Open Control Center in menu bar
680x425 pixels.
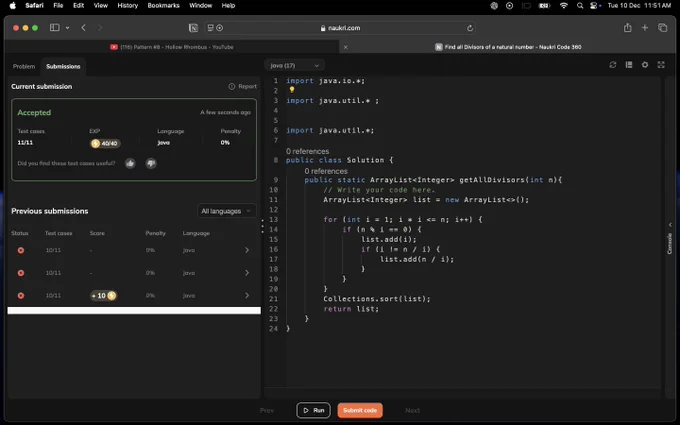tap(595, 6)
